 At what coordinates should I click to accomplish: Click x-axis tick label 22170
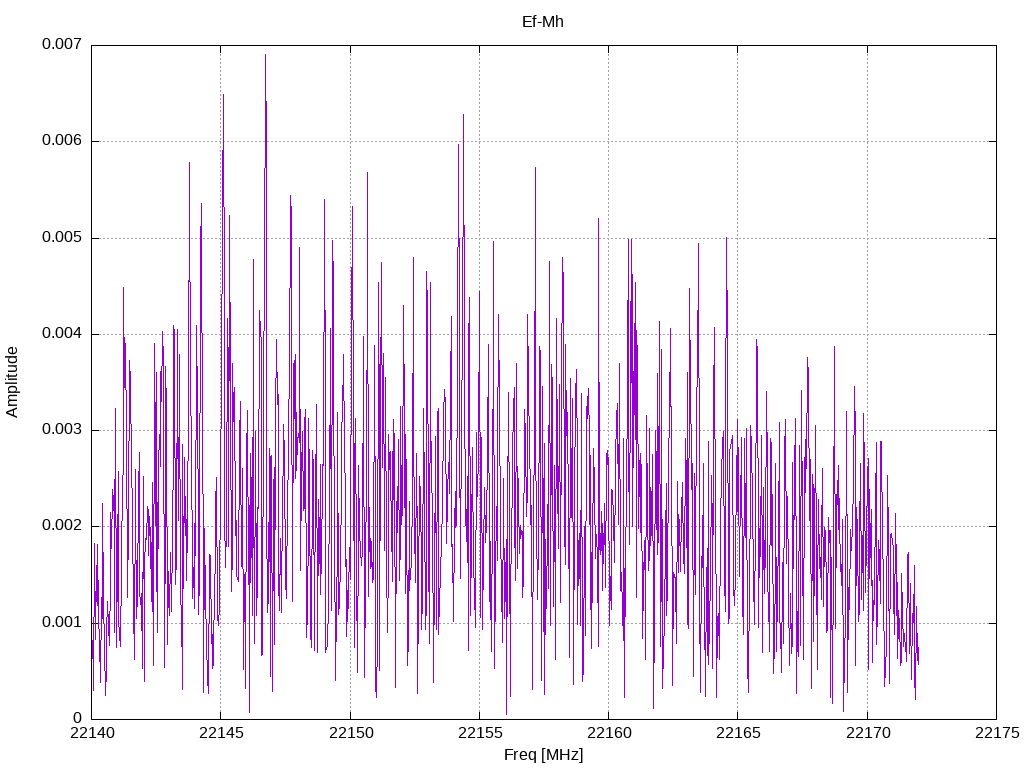pos(868,733)
